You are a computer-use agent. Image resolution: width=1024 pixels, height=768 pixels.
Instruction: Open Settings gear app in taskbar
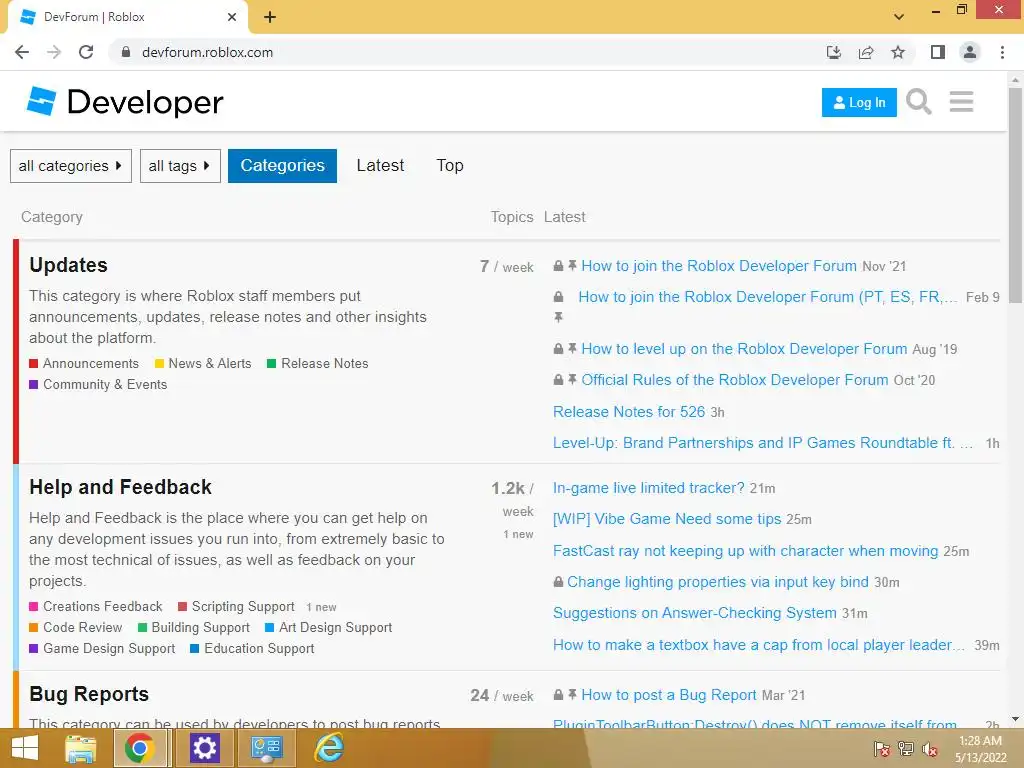pos(204,748)
